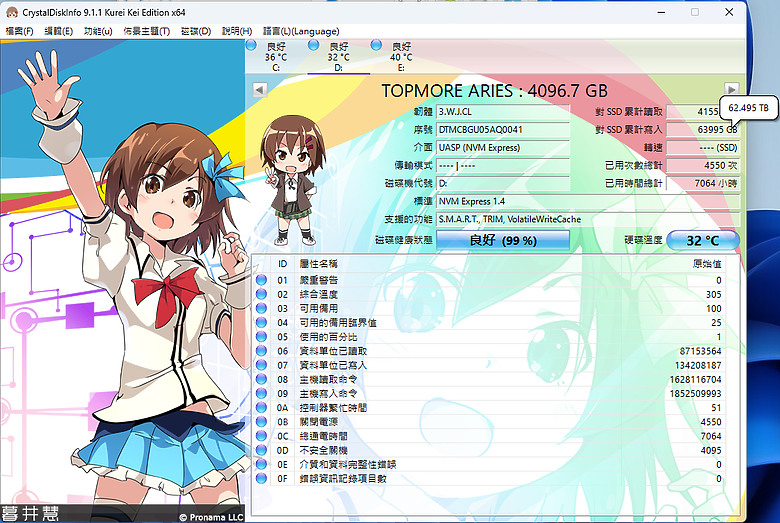The height and width of the screenshot is (523, 780).
Task: Select drive D: tab at 32 °C
Action: click(338, 57)
